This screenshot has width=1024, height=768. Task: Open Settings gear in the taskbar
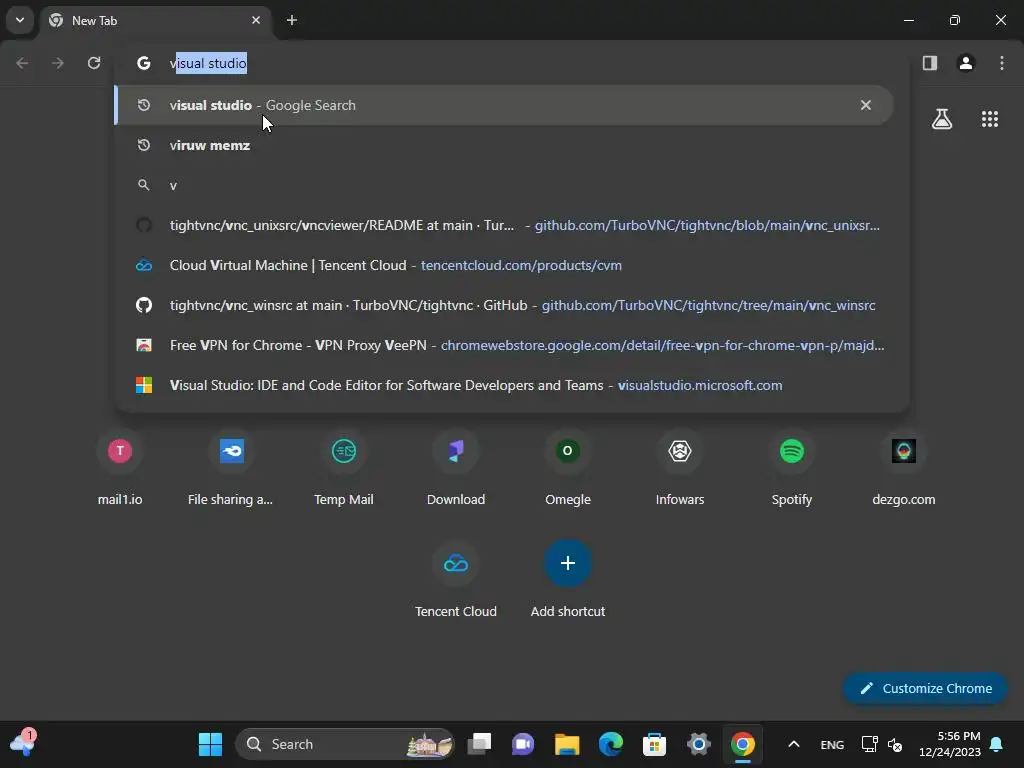(x=698, y=744)
